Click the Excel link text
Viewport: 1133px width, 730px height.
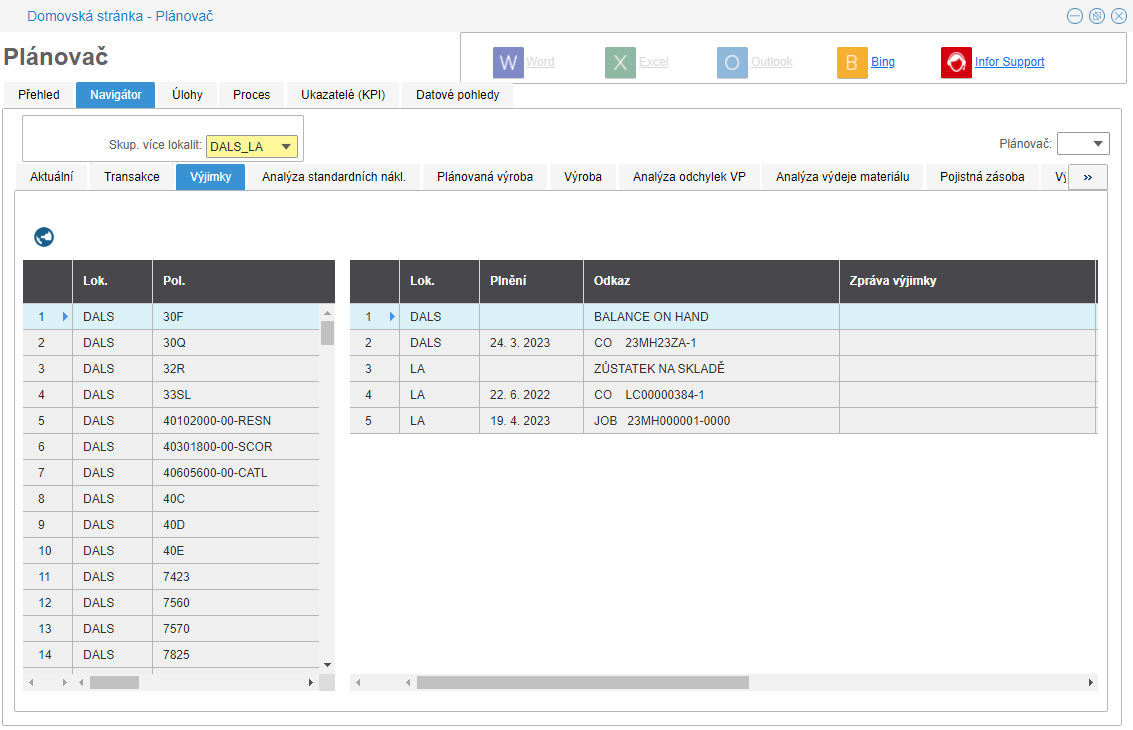653,62
